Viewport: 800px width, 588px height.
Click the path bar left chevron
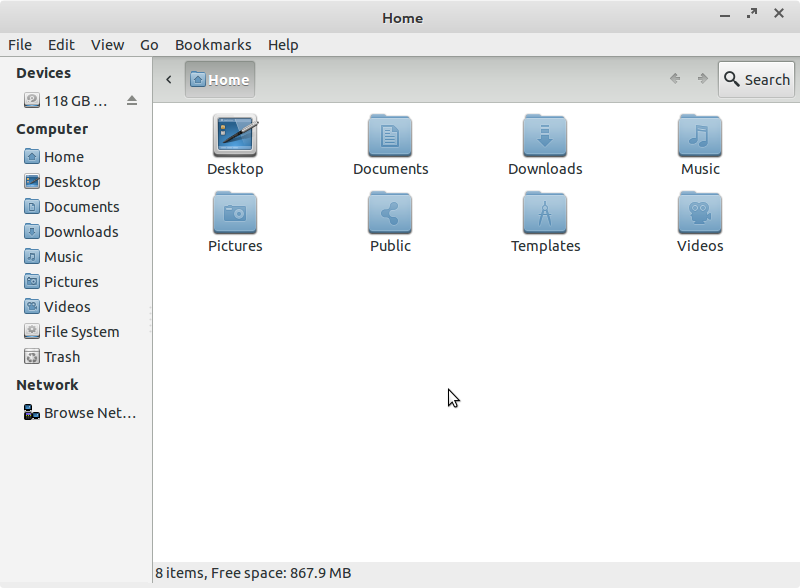pyautogui.click(x=168, y=79)
